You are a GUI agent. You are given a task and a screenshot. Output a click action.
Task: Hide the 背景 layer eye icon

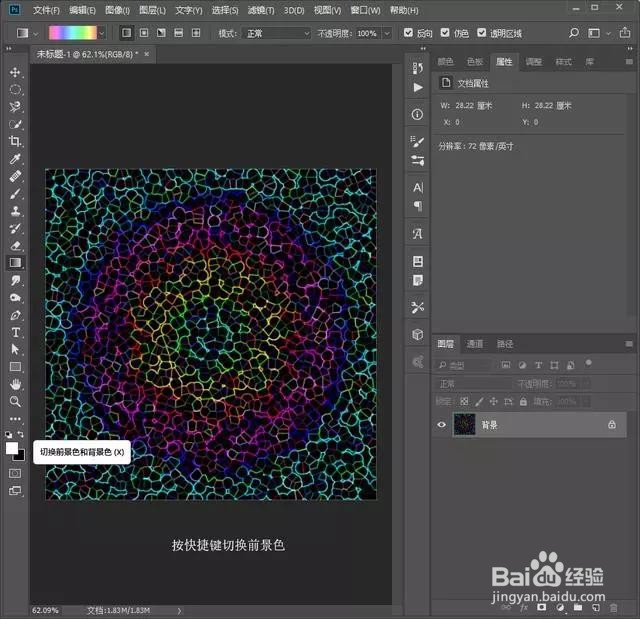pos(441,425)
